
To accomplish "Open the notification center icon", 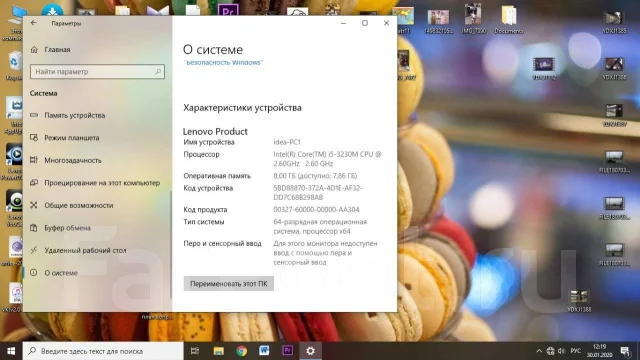I will [625, 351].
